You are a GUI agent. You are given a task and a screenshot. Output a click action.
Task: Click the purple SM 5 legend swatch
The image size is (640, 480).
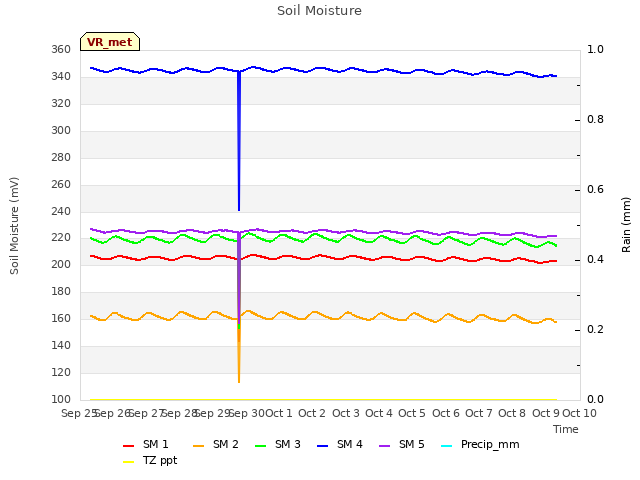(385, 446)
